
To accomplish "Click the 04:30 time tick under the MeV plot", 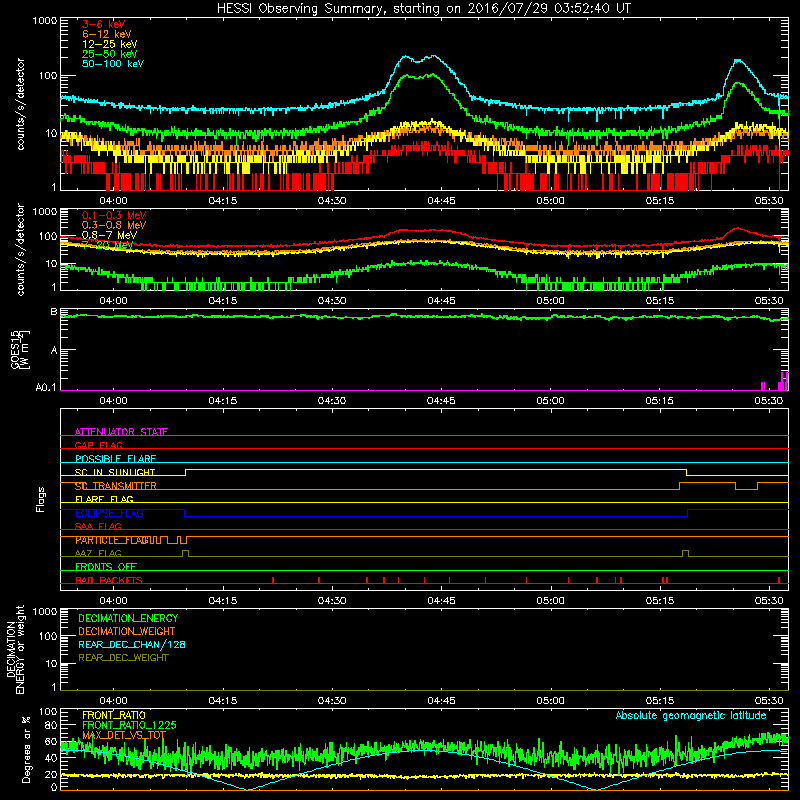I will pyautogui.click(x=332, y=301).
